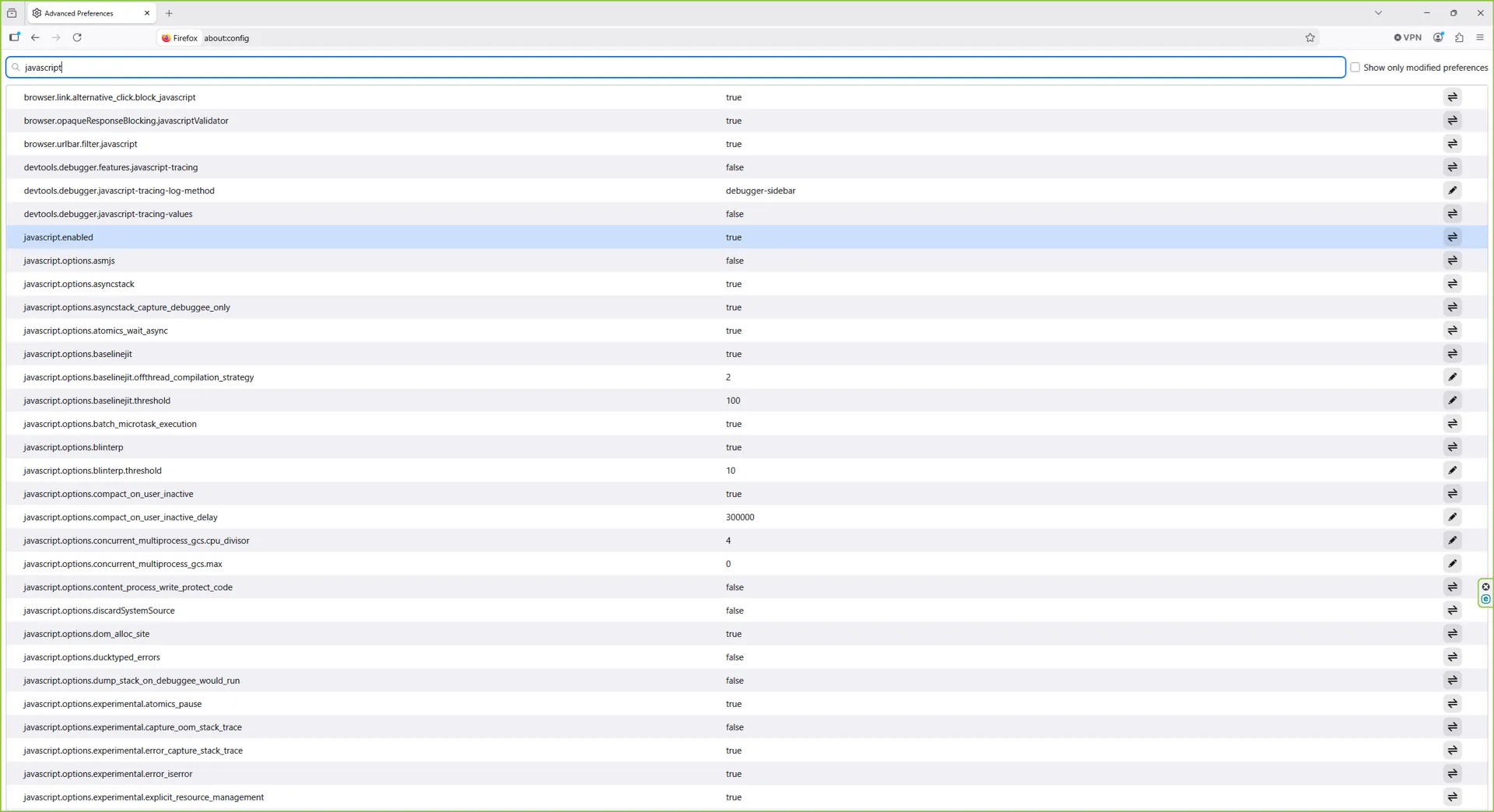Open the Firefox account icon

coord(1439,37)
